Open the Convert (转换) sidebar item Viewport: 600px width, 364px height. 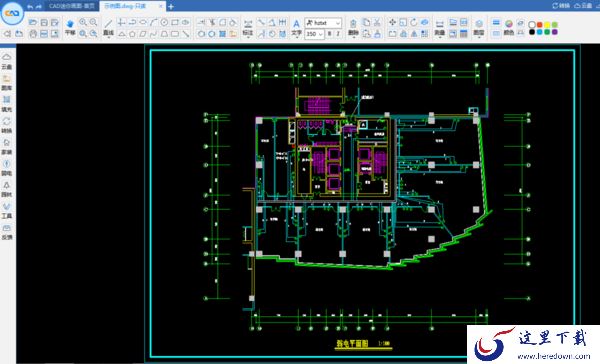tap(7, 126)
